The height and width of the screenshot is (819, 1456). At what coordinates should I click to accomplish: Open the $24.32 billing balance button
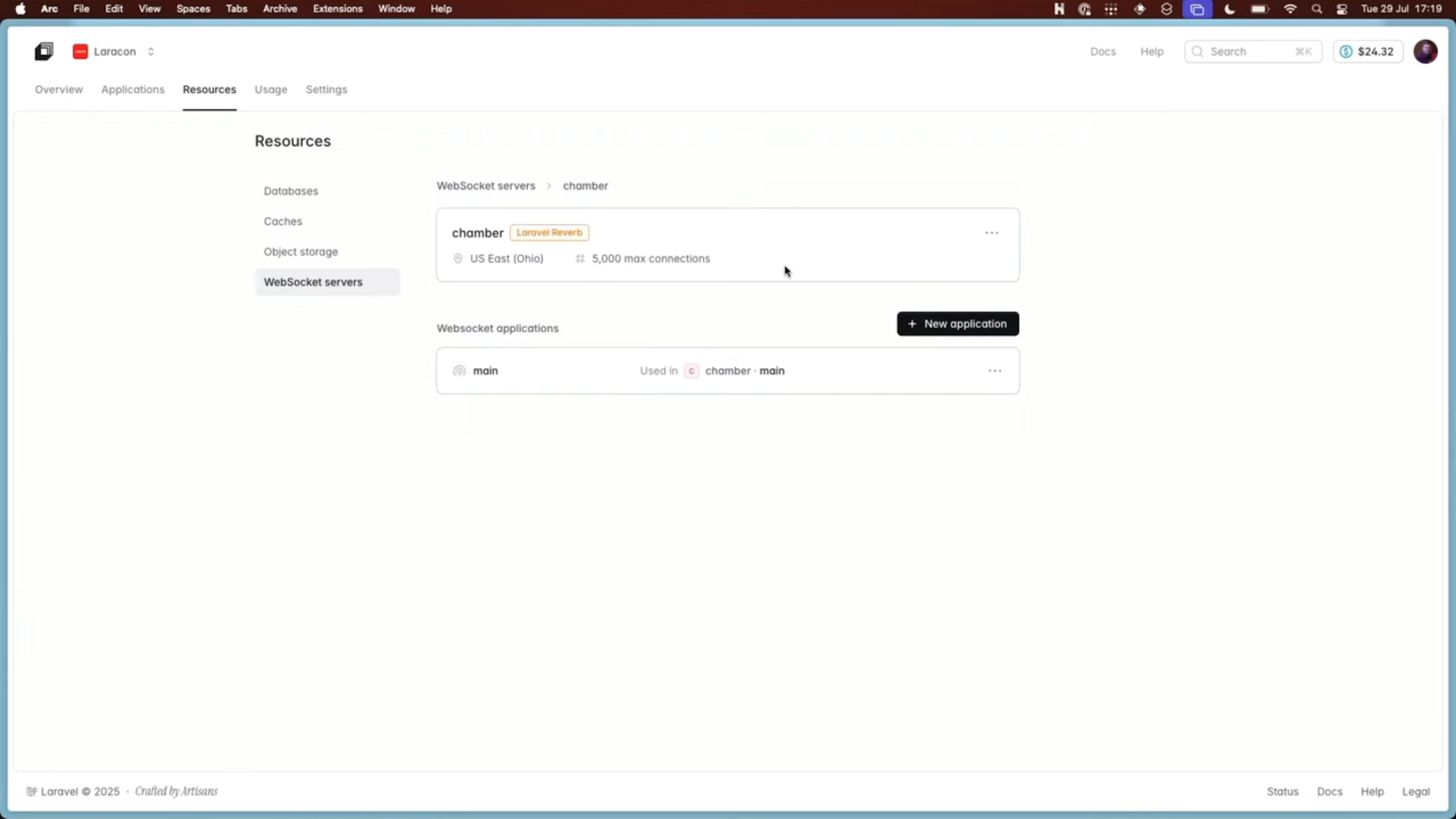coord(1368,52)
